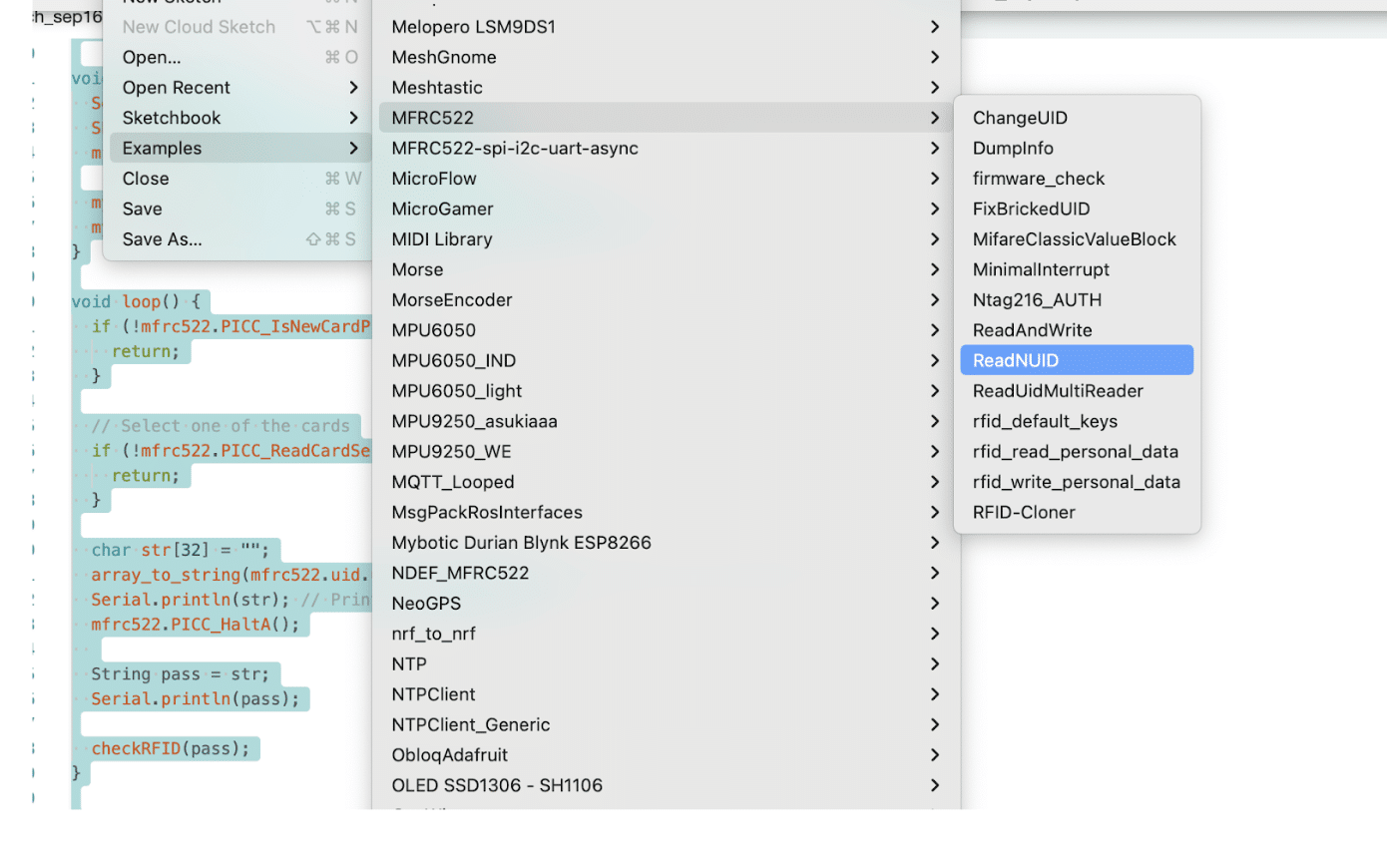Click the checkRFID(pass) code line
This screenshot has width=1387, height=868.
tap(171, 748)
